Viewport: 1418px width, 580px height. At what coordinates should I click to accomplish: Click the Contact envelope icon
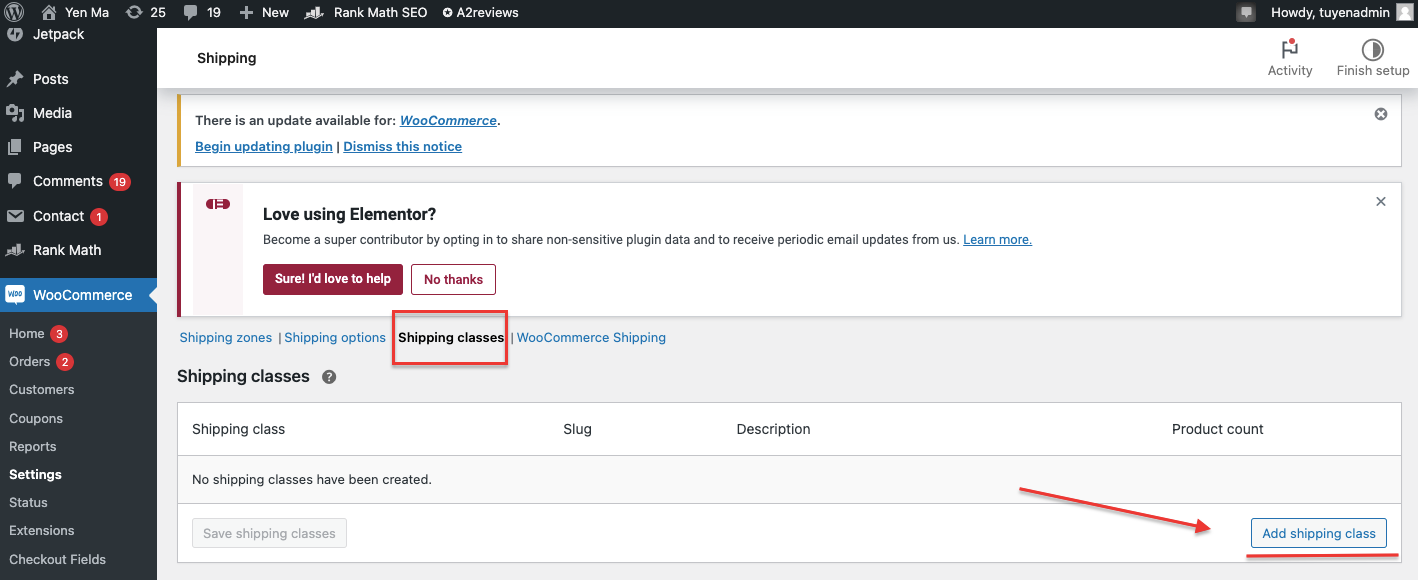[15, 216]
